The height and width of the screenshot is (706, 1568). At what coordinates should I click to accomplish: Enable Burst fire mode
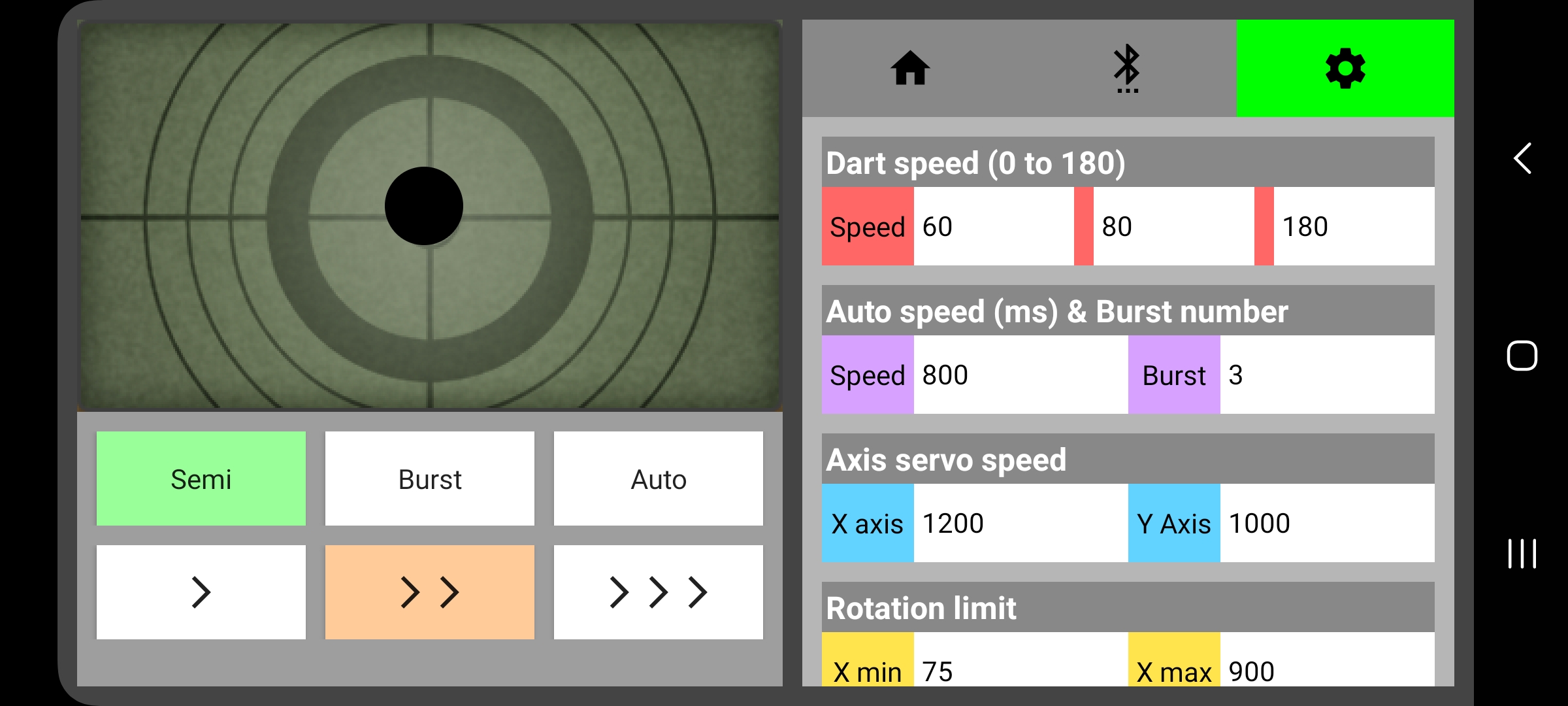[429, 479]
